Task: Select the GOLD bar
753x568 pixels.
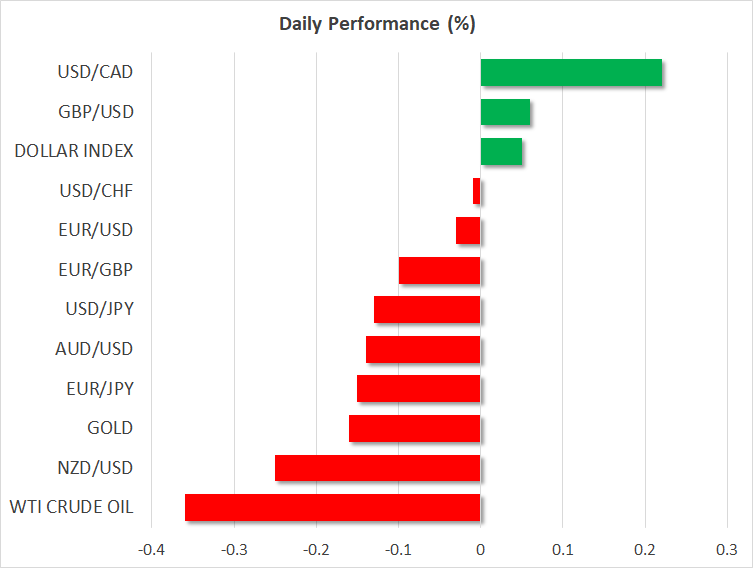Action: 415,428
